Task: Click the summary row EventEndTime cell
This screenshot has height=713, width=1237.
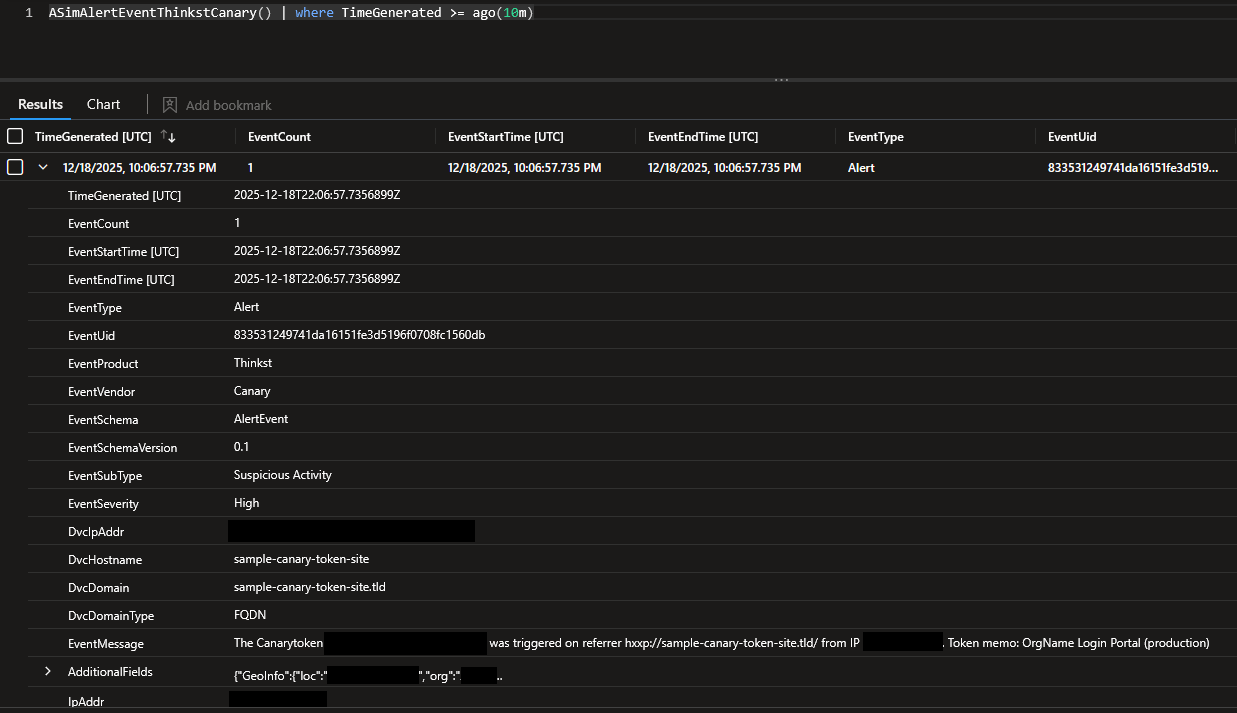Action: point(725,167)
